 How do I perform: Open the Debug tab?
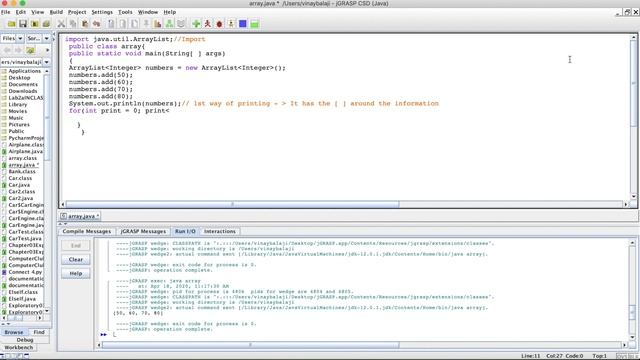[25, 340]
